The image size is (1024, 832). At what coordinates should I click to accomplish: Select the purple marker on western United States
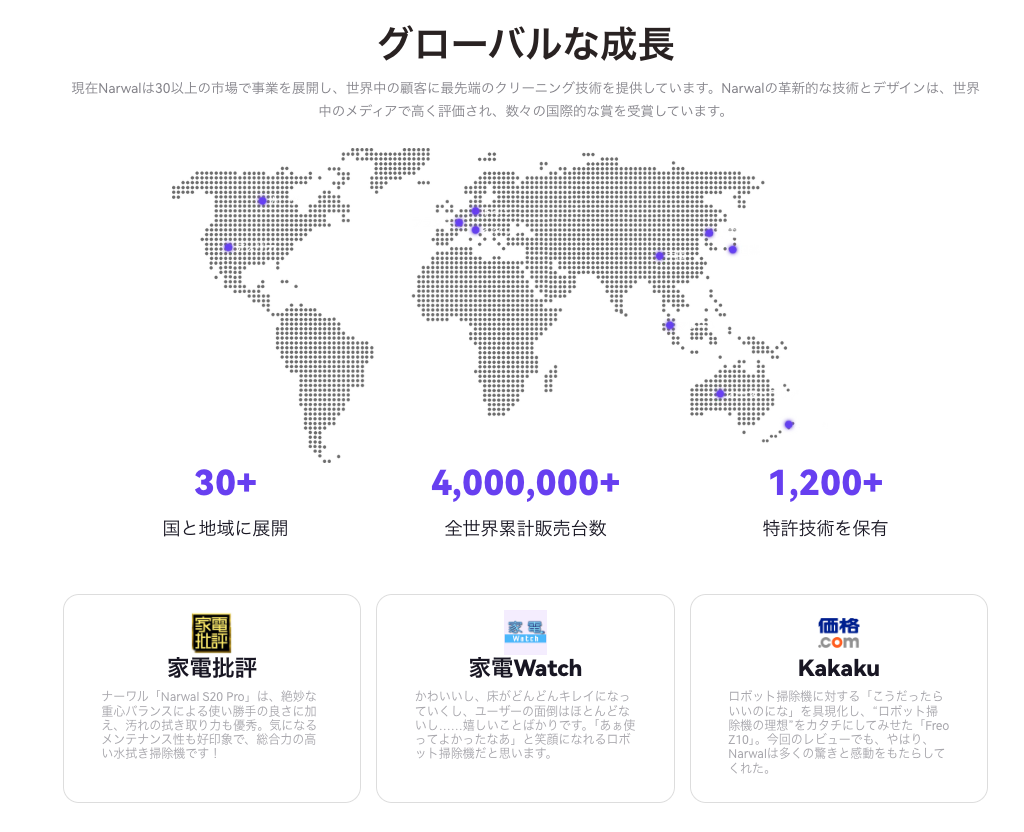point(228,247)
